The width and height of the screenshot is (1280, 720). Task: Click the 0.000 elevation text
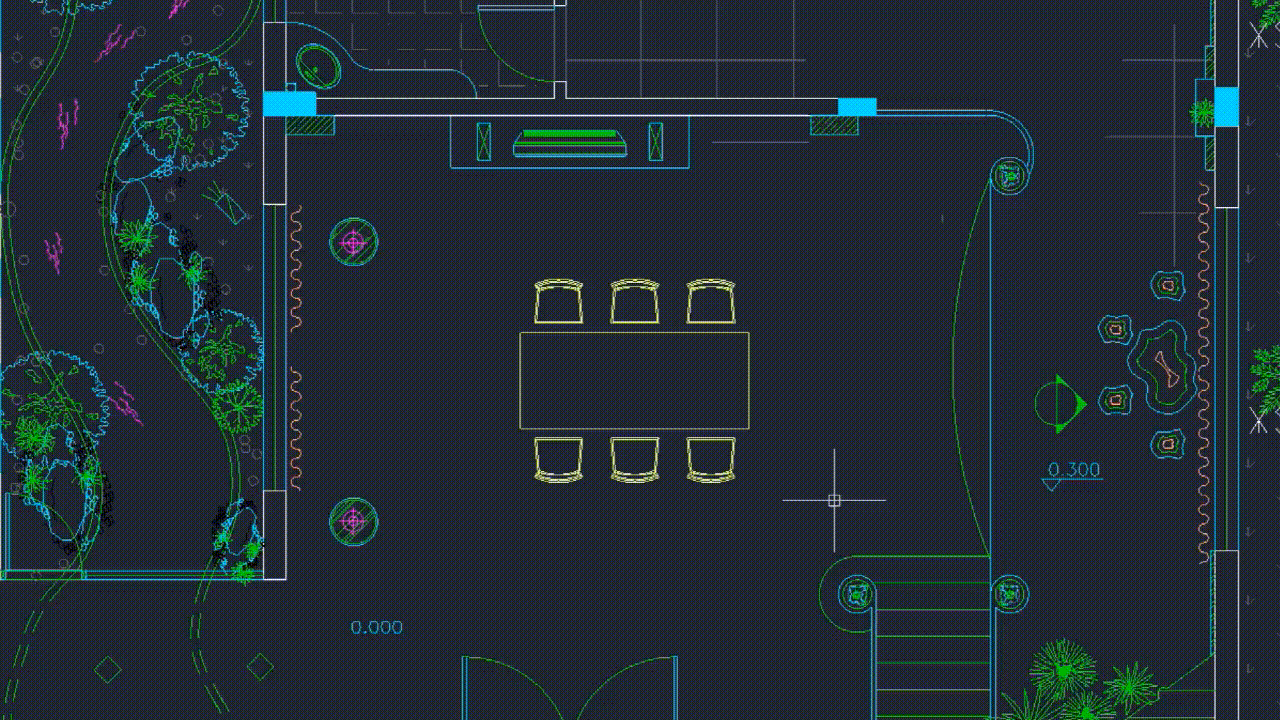[377, 628]
